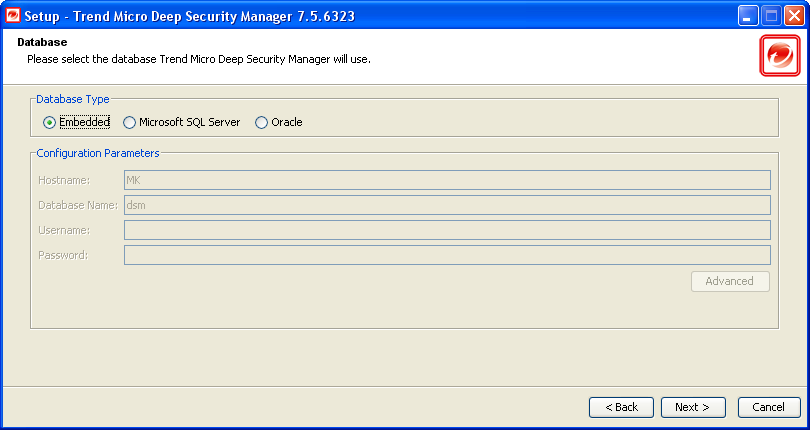810x430 pixels.
Task: Click the setup icon in title bar
Action: pos(14,16)
